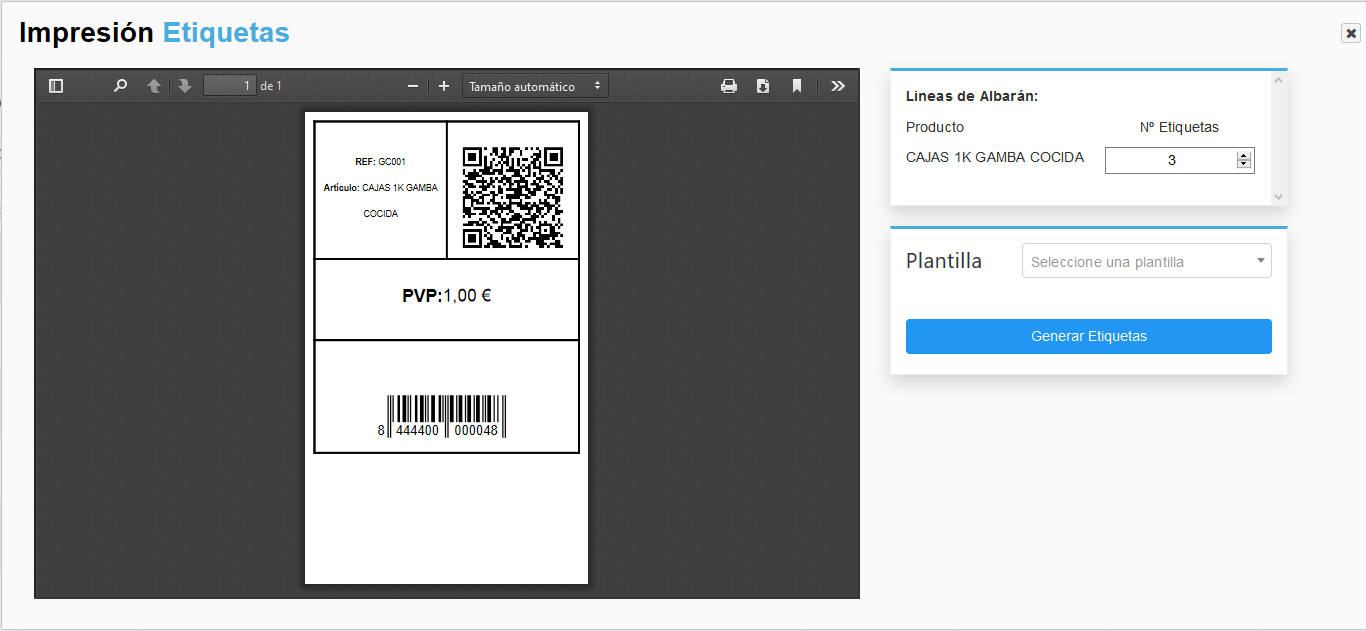The height and width of the screenshot is (631, 1366).
Task: Close the Impresión Etiquetas dialog
Action: [x=1351, y=33]
